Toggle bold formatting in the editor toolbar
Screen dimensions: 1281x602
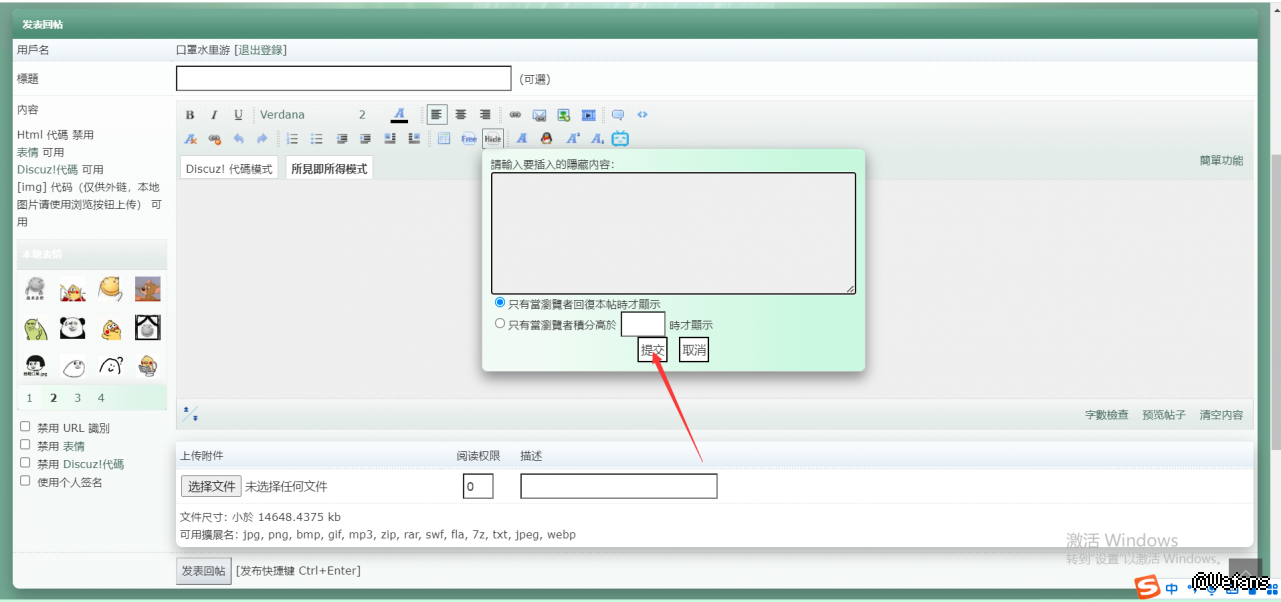click(x=190, y=115)
